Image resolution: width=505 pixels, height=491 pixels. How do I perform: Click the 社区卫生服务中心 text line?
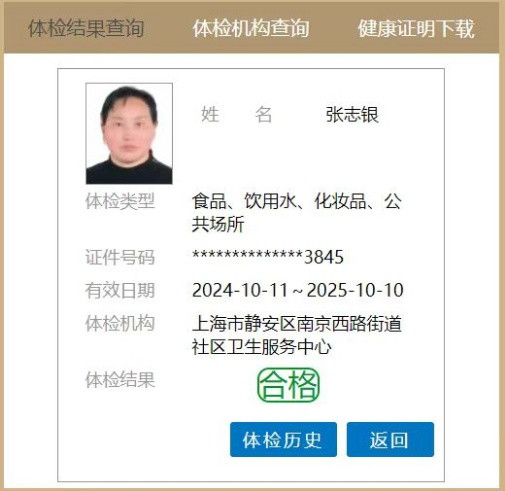[262, 347]
